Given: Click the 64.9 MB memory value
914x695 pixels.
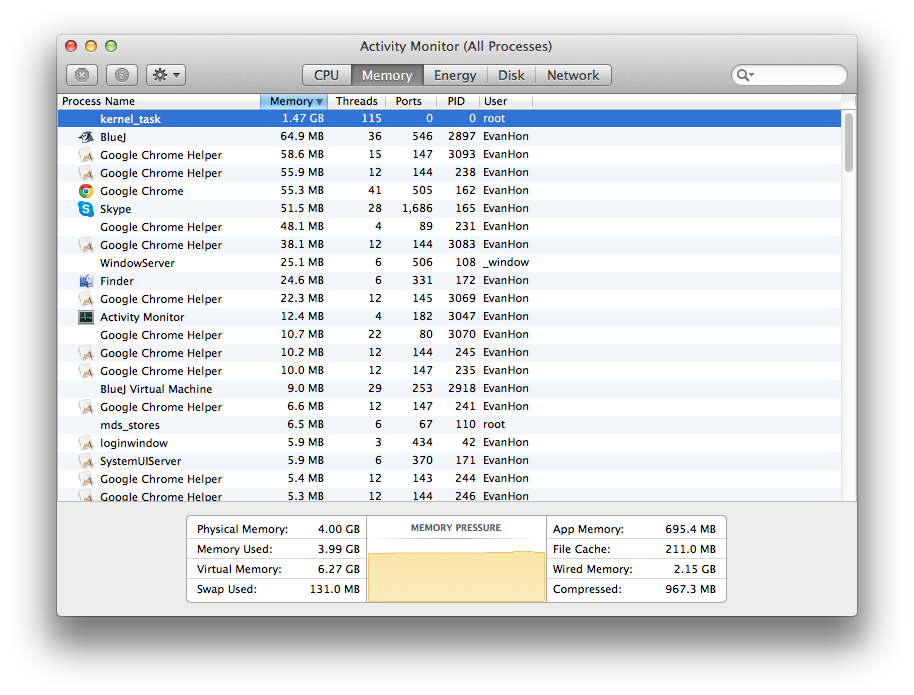Looking at the screenshot, I should [302, 136].
